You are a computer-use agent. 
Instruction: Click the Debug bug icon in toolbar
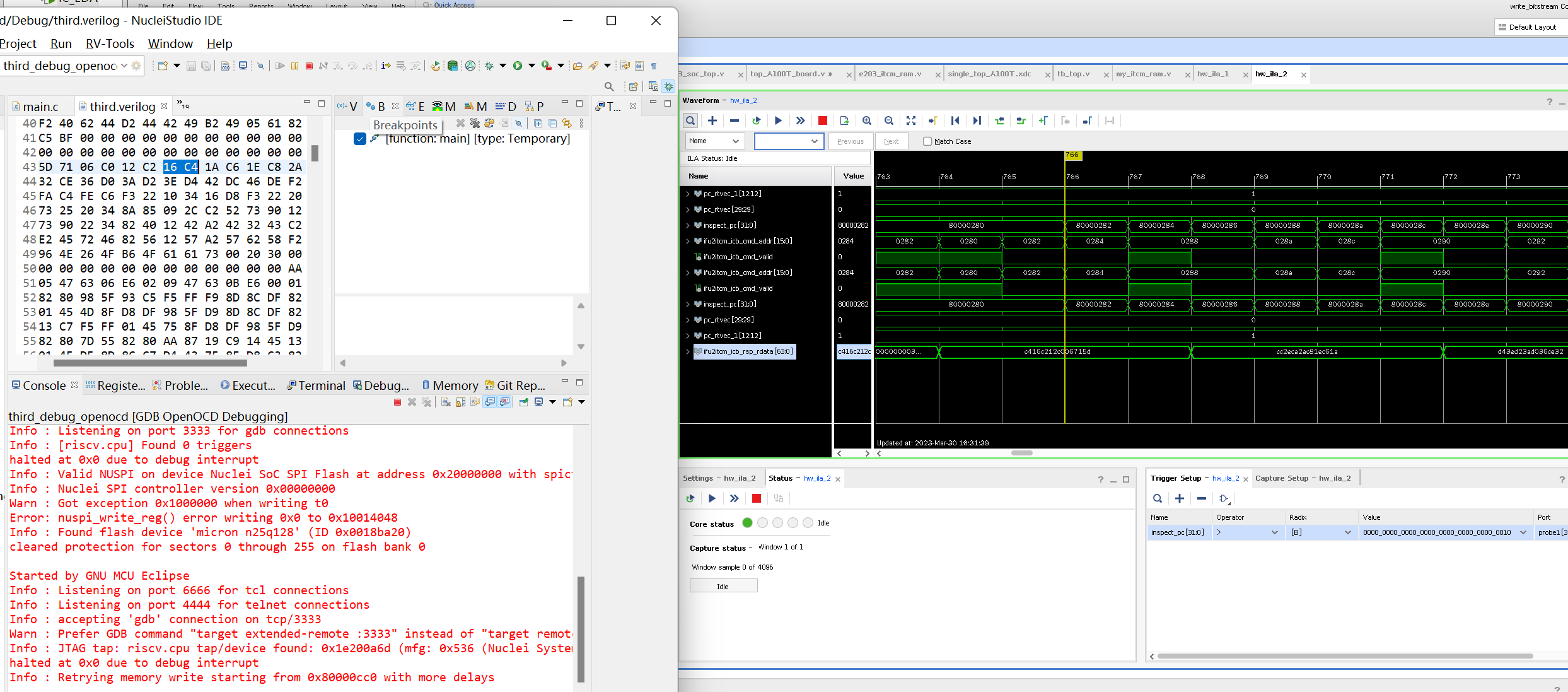click(489, 66)
